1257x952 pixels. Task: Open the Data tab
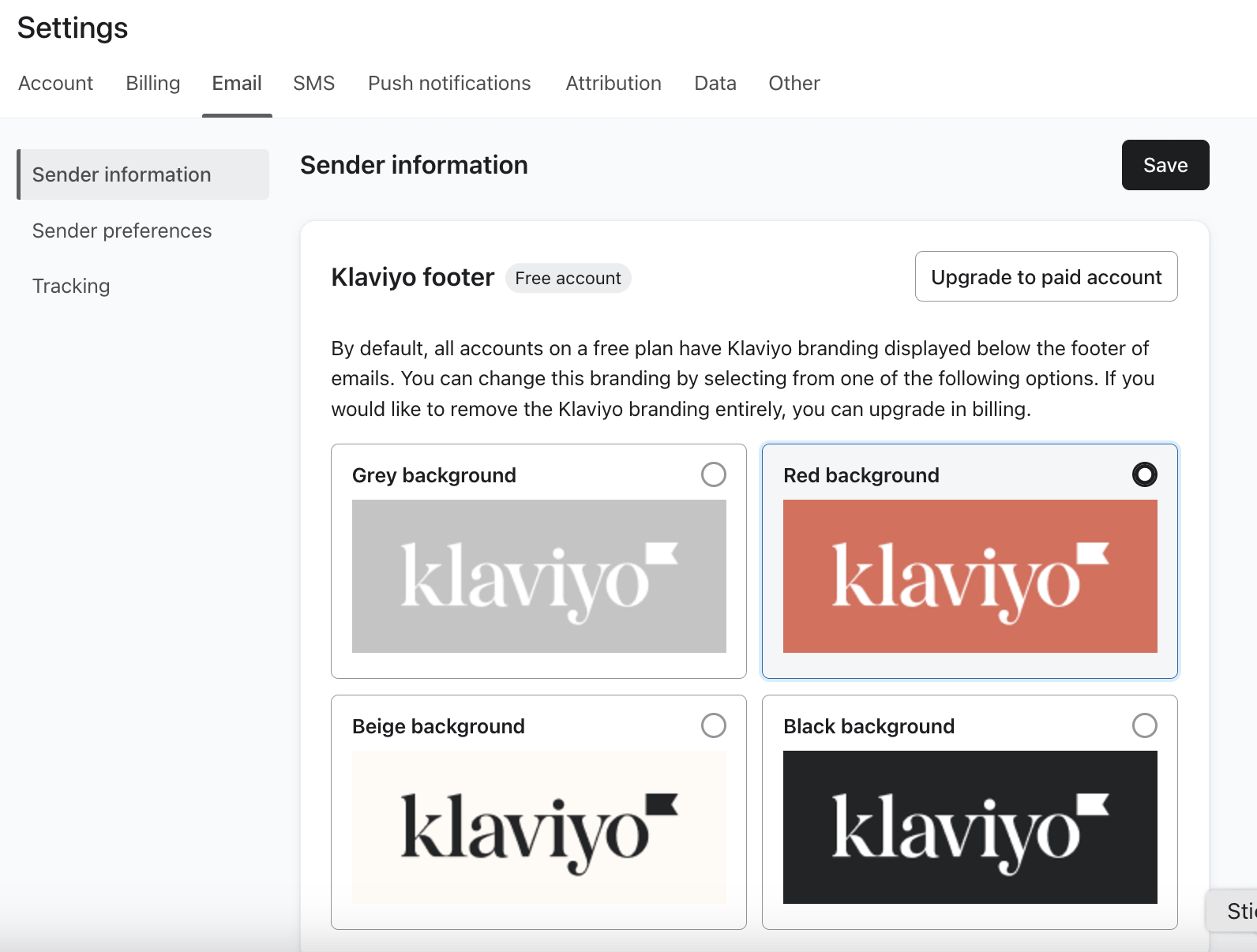pyautogui.click(x=715, y=84)
